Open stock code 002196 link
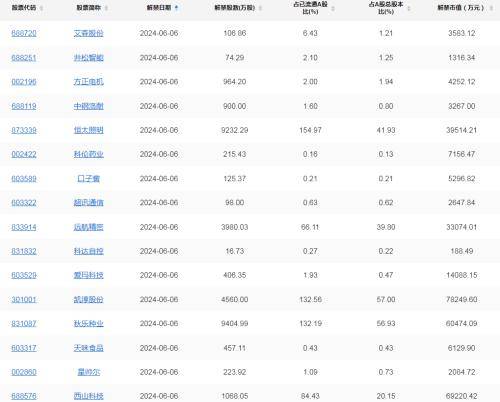The height and width of the screenshot is (402, 500). point(24,82)
